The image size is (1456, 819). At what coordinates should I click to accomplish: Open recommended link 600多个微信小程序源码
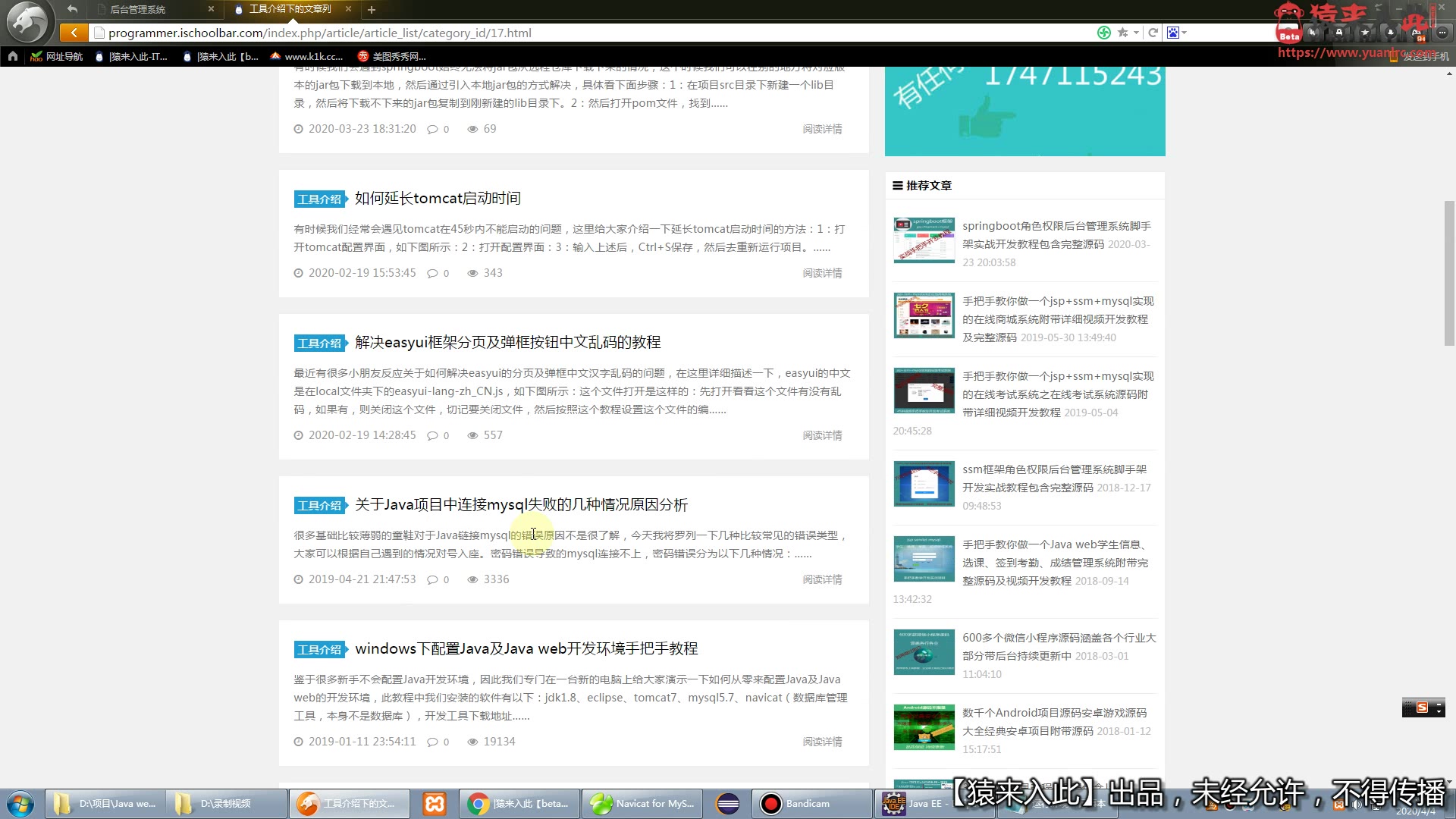tap(1059, 647)
